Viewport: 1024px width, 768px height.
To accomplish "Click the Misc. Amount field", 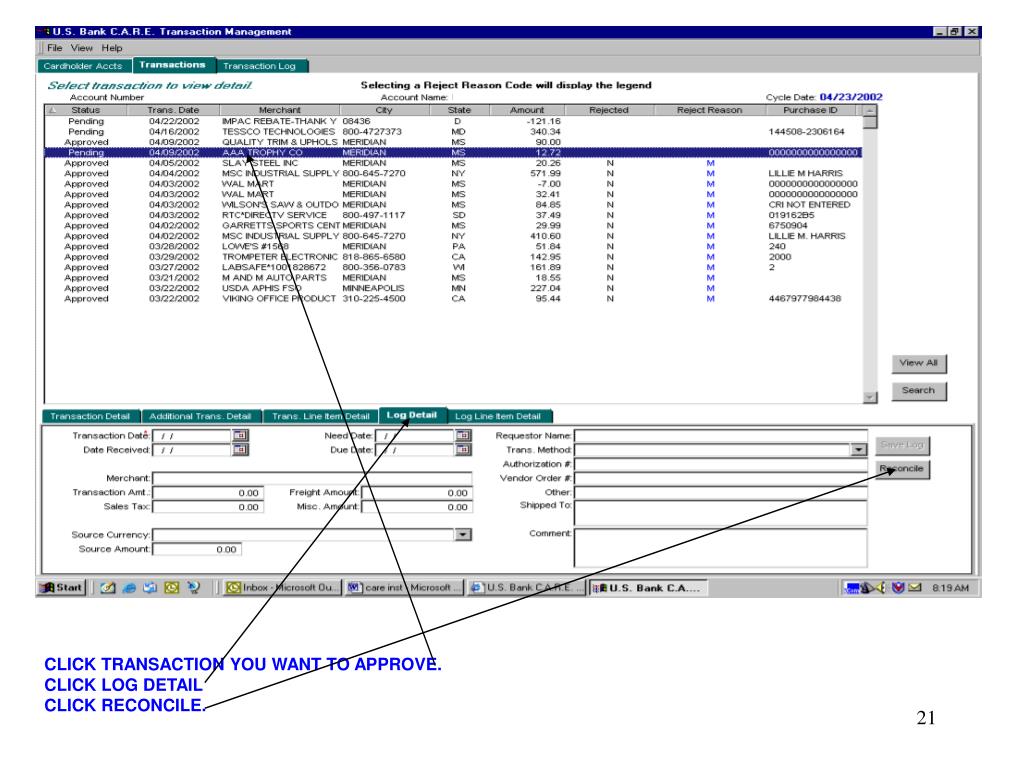I will pyautogui.click(x=417, y=507).
